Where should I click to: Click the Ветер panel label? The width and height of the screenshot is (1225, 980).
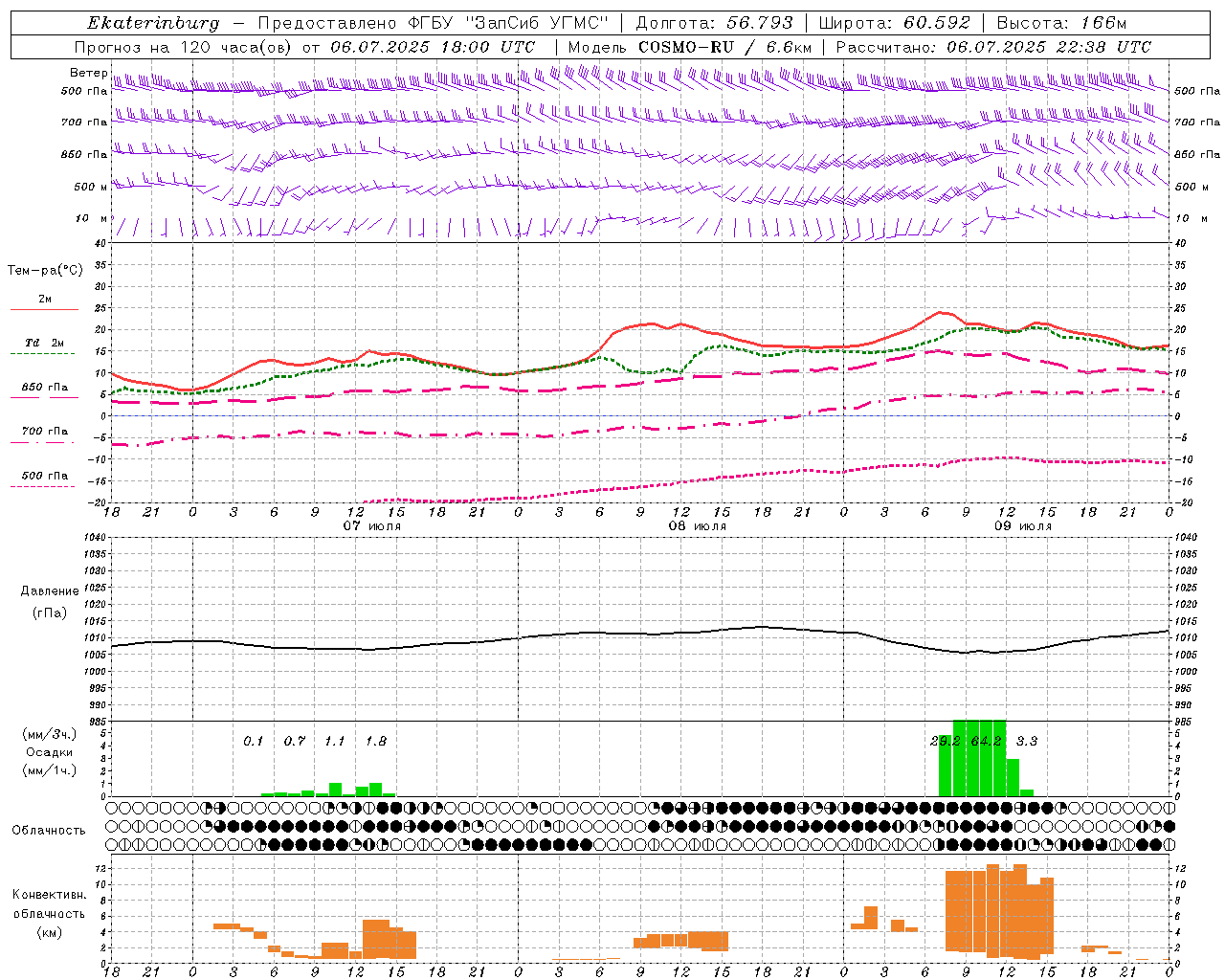tap(88, 73)
